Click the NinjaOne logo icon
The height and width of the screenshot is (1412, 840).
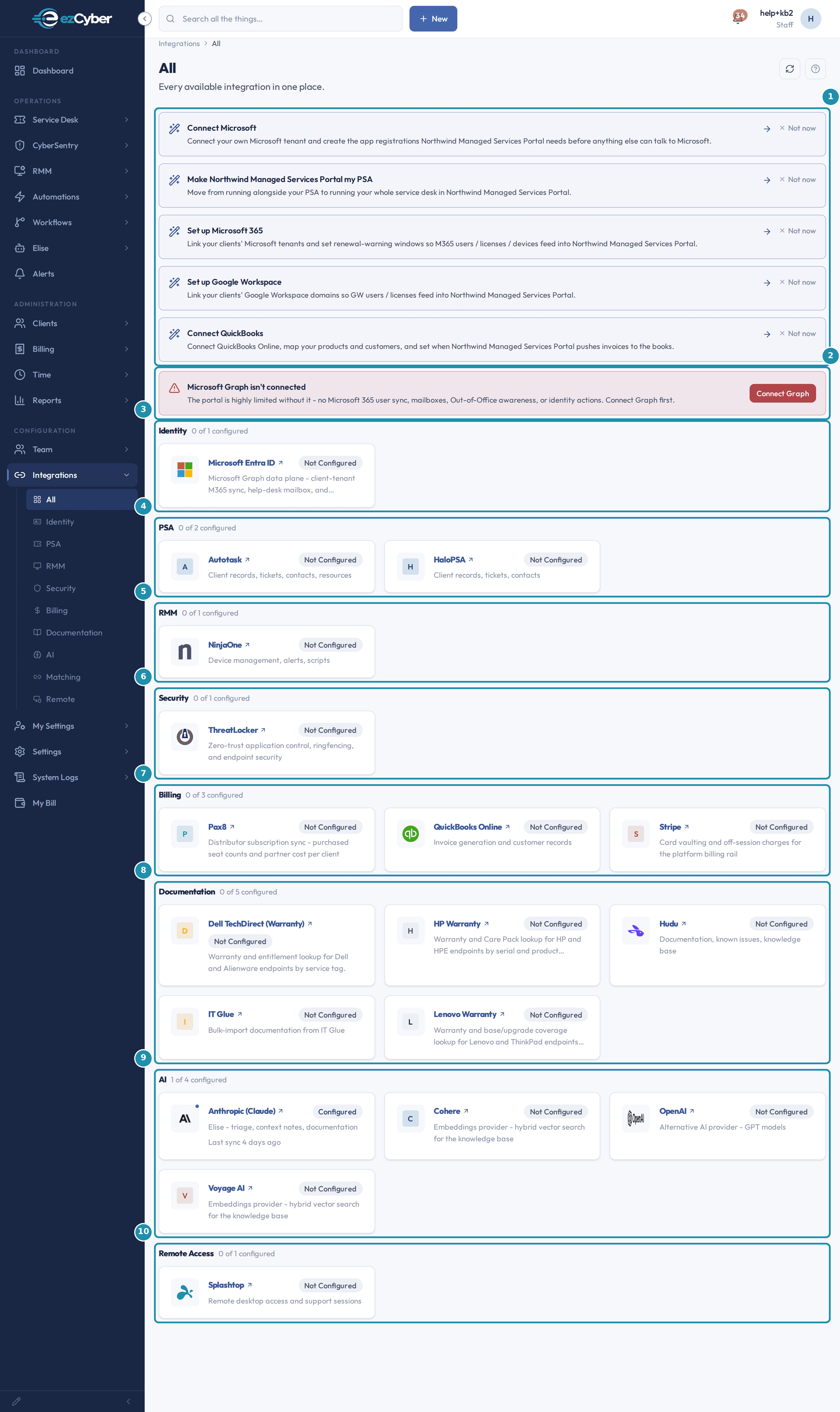coord(185,652)
